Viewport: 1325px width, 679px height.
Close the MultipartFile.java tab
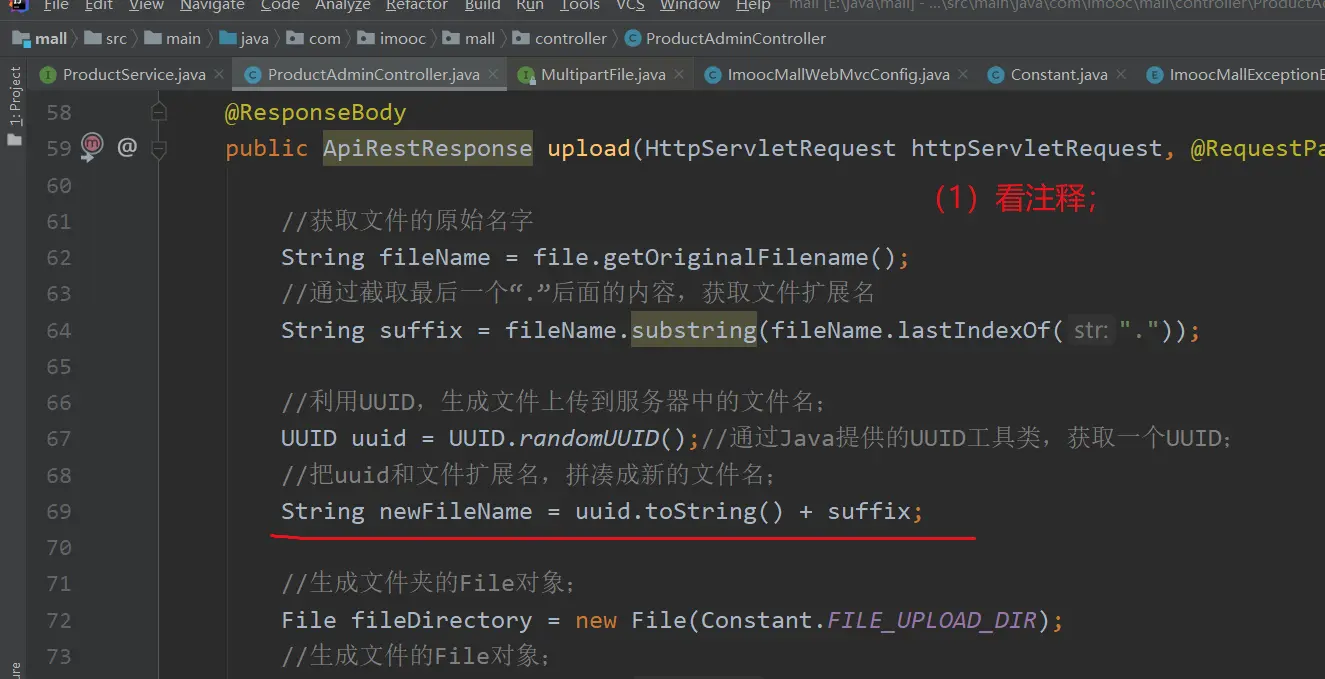680,75
